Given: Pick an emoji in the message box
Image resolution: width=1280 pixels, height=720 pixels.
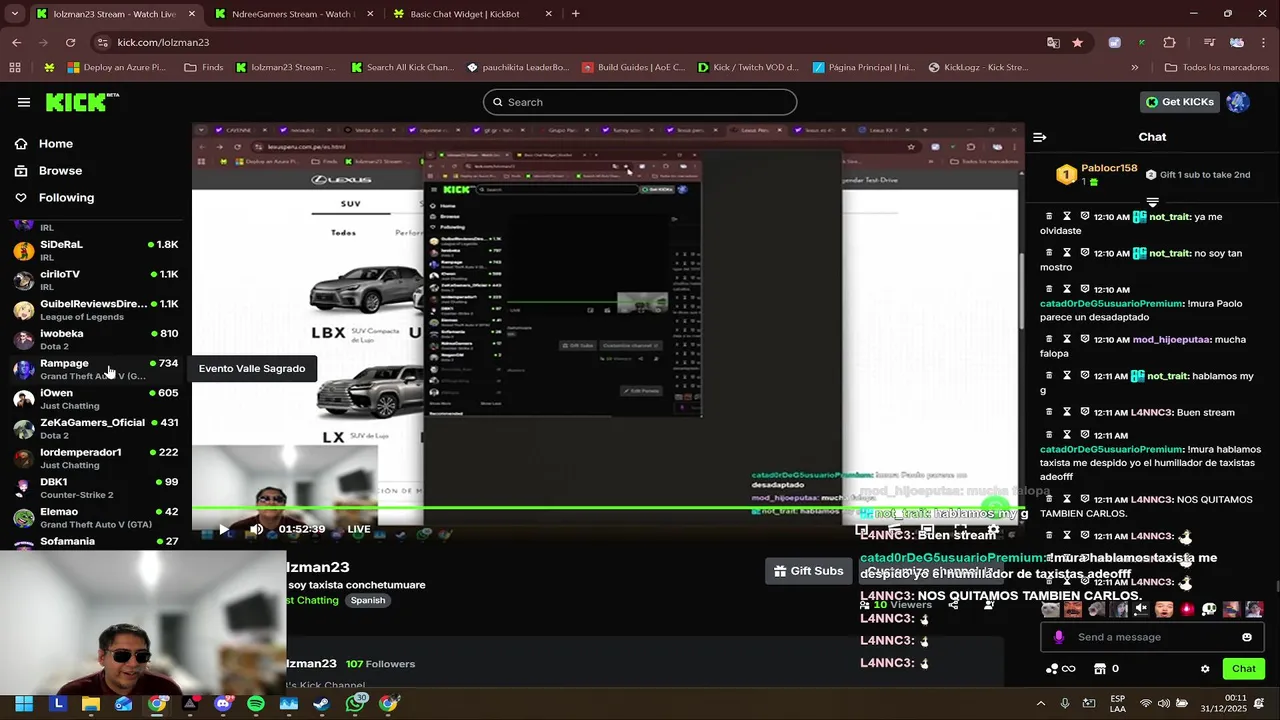Looking at the screenshot, I should [x=1247, y=637].
